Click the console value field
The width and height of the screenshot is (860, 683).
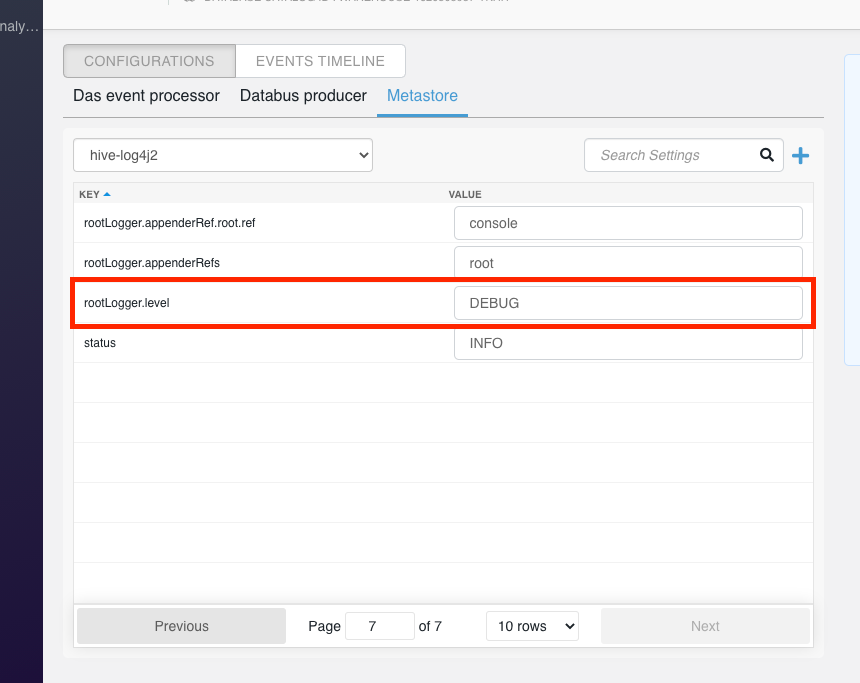[628, 223]
